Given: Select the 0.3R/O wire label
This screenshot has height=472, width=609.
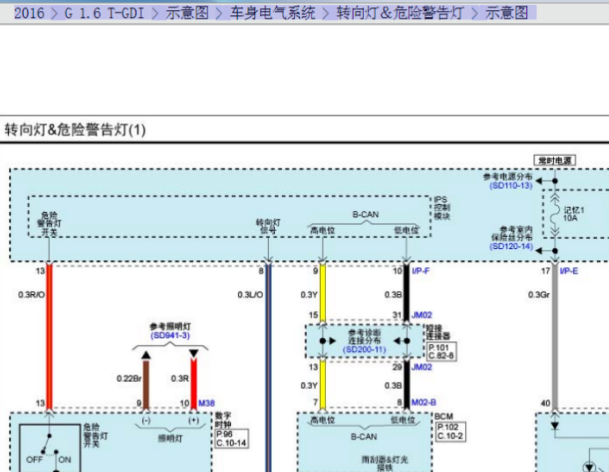Looking at the screenshot, I should pyautogui.click(x=31, y=295).
